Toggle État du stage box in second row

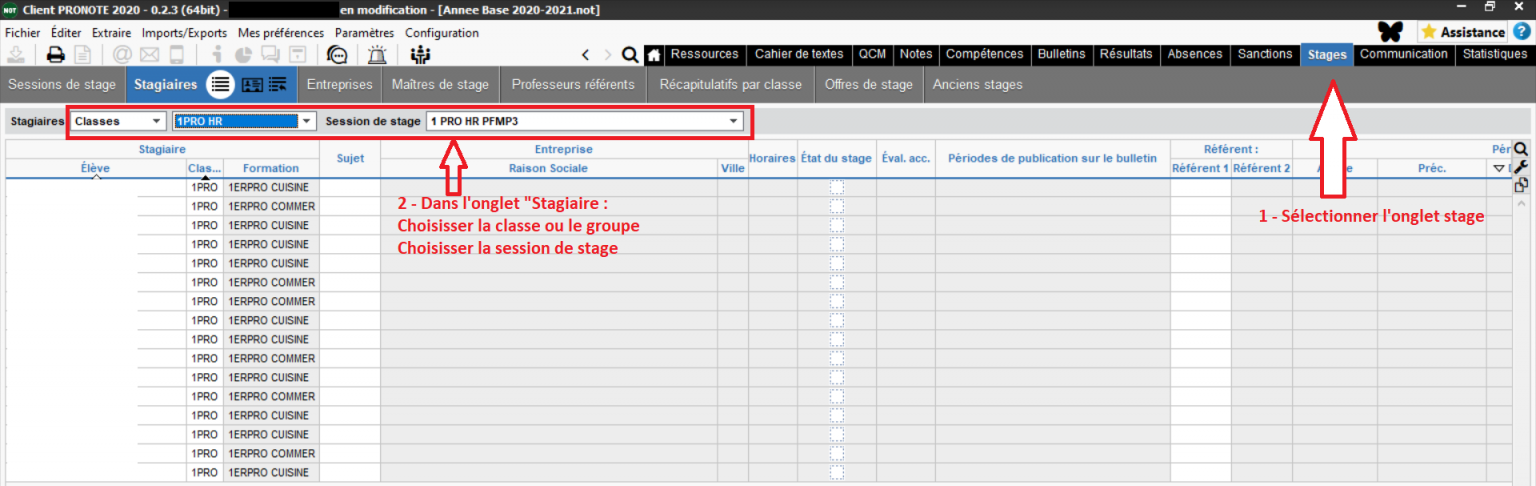coord(837,207)
